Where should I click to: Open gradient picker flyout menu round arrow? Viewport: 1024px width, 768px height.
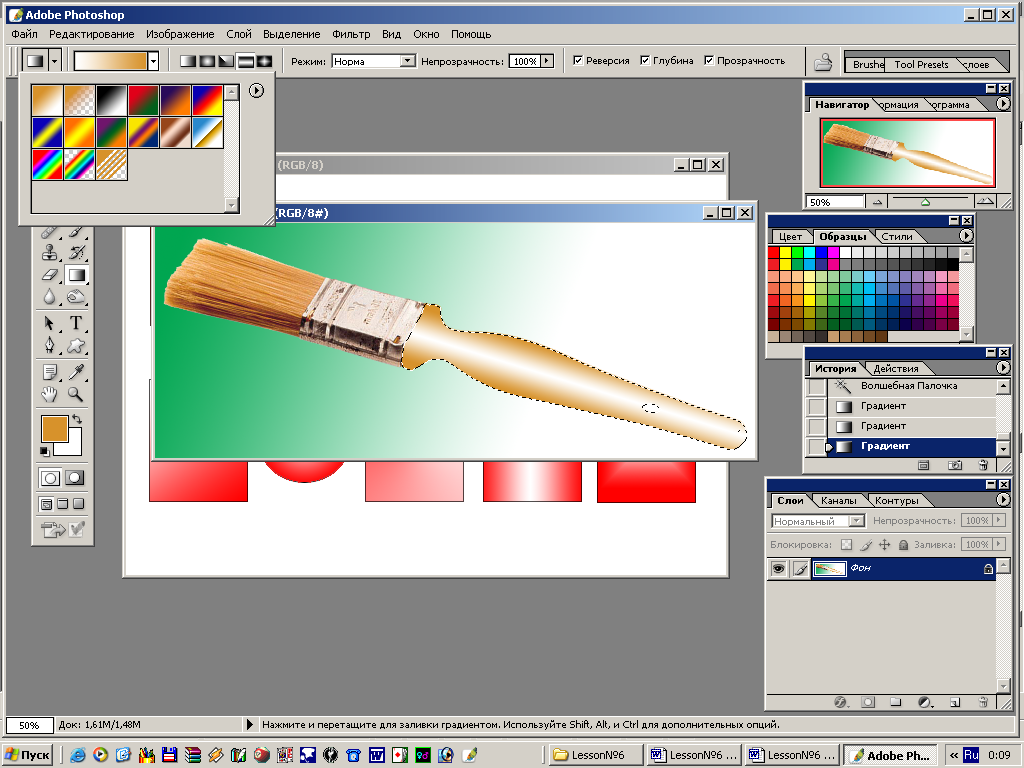coord(256,91)
